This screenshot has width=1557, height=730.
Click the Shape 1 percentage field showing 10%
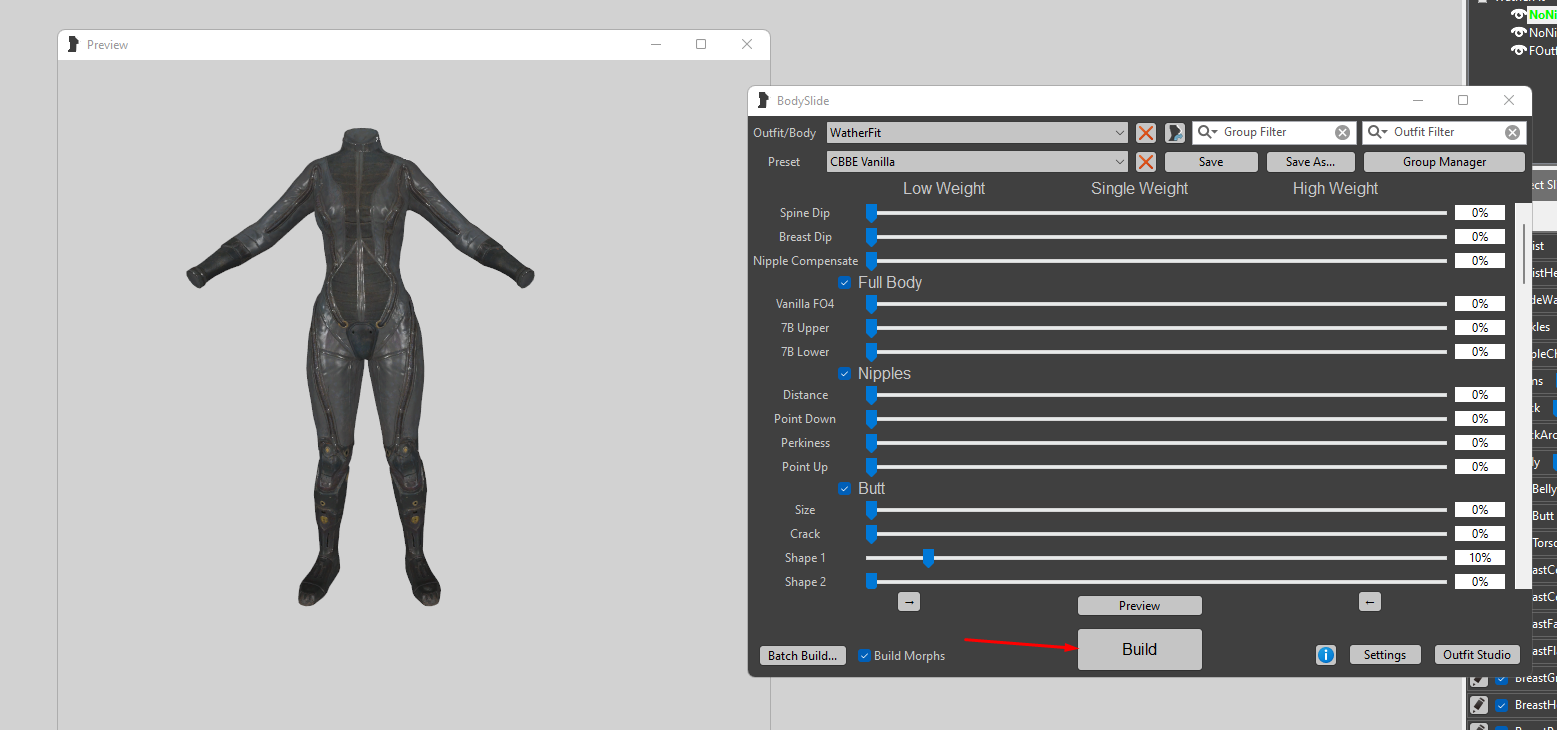click(1480, 558)
